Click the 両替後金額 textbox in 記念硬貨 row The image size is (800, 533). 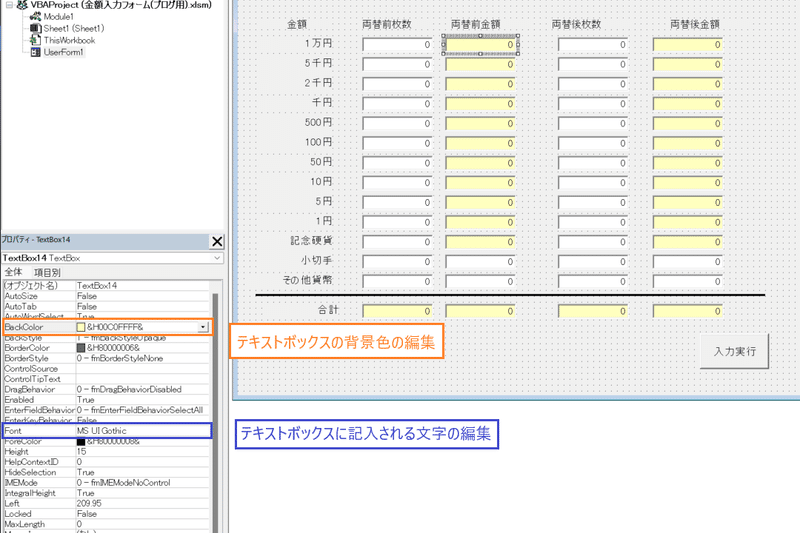(x=688, y=242)
